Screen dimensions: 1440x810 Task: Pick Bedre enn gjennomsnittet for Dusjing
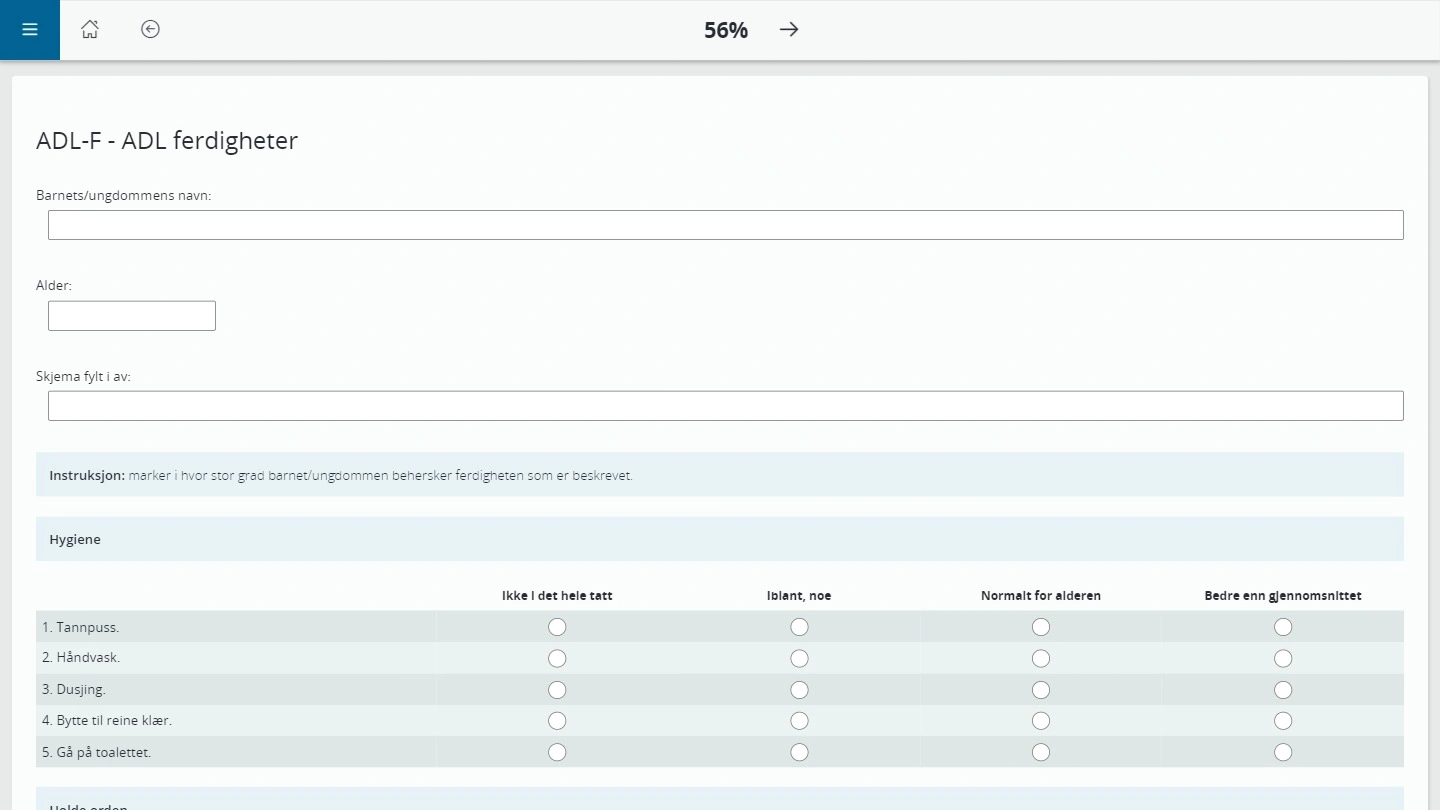click(1283, 690)
